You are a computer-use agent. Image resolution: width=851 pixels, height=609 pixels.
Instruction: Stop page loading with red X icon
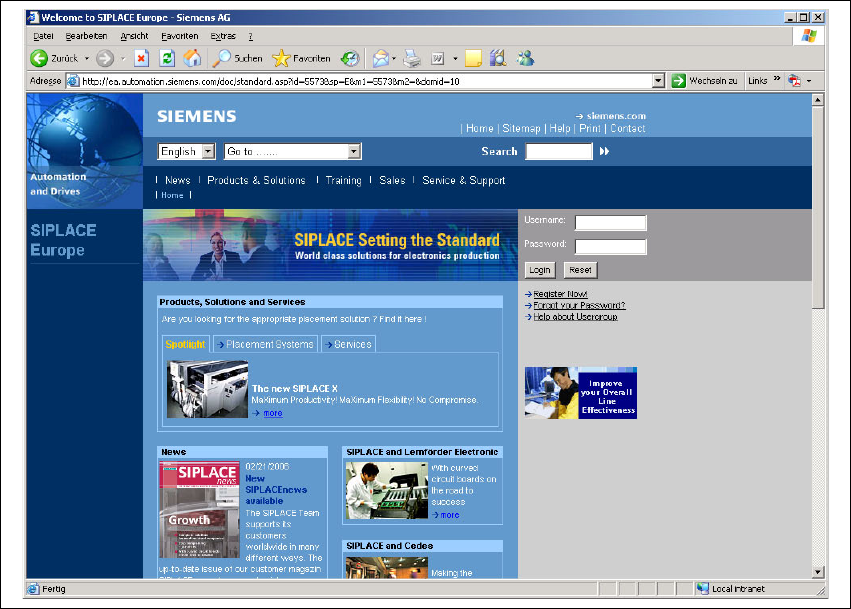[x=142, y=58]
